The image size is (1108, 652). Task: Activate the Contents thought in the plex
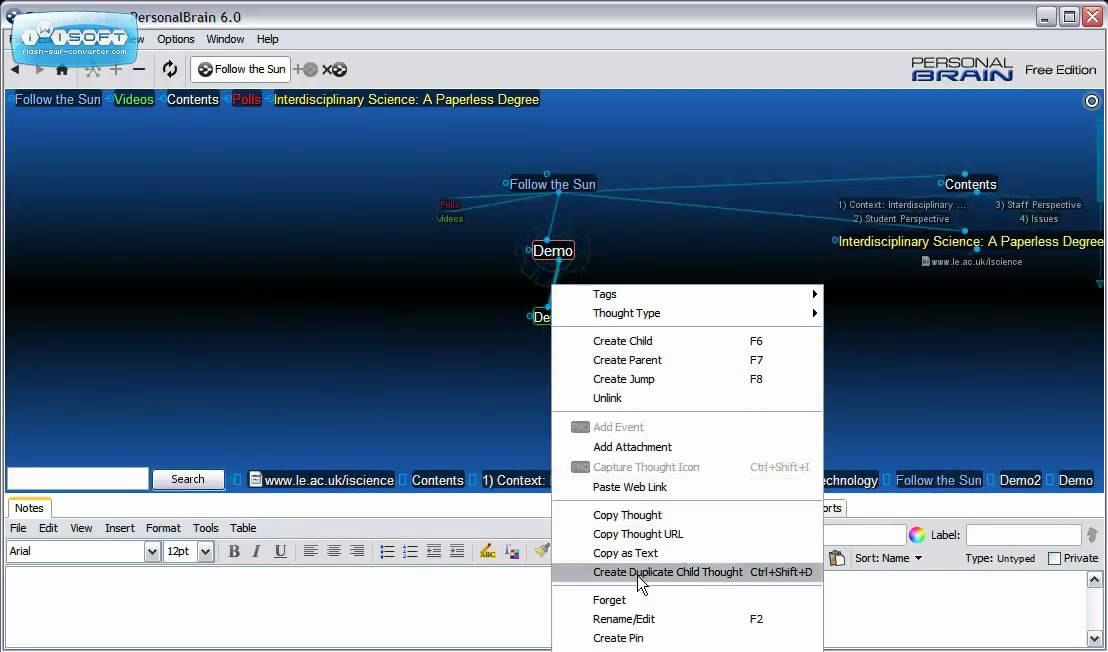click(x=970, y=184)
